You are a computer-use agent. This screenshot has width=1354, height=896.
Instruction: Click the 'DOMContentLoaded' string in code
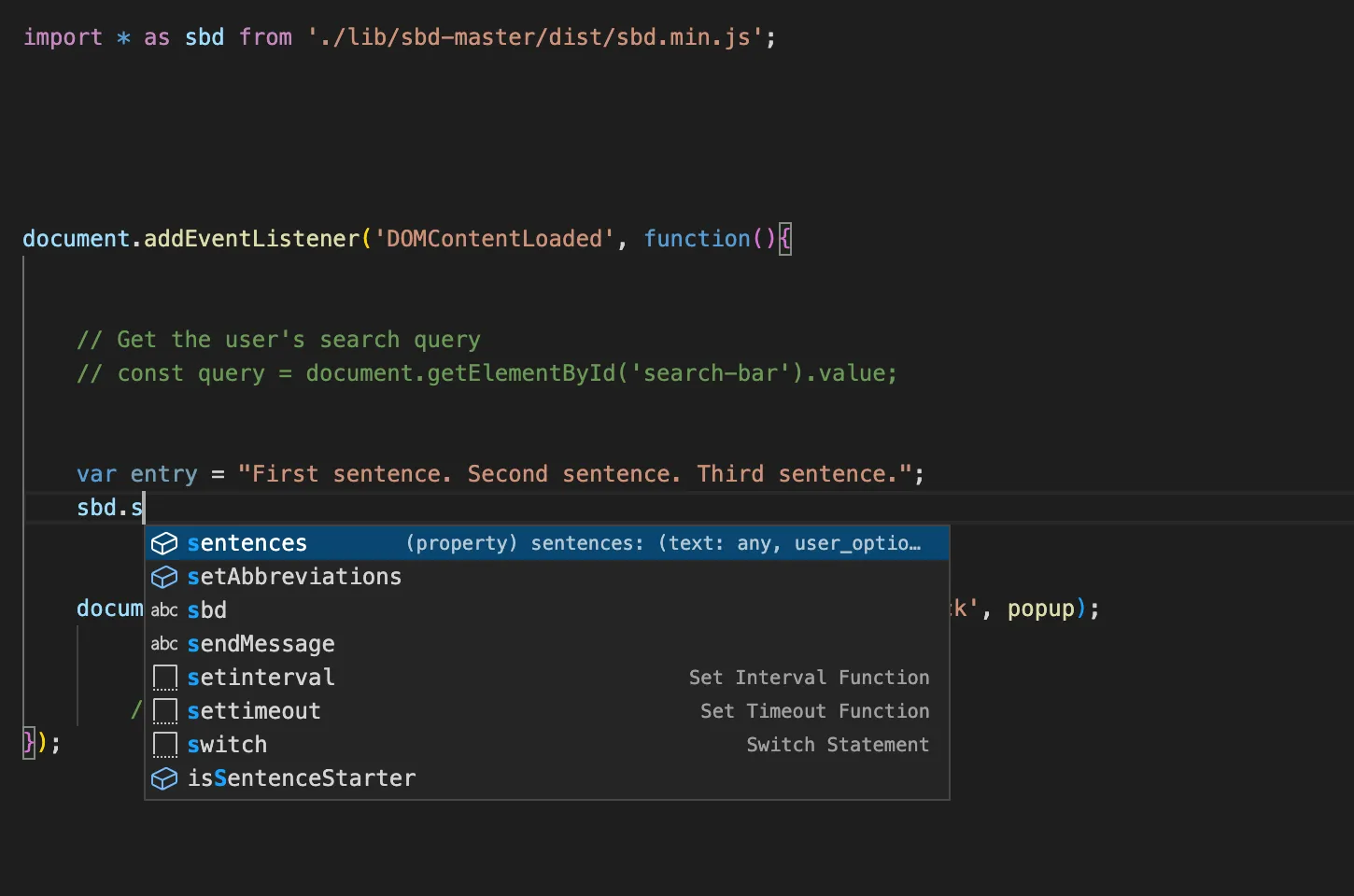(x=494, y=239)
